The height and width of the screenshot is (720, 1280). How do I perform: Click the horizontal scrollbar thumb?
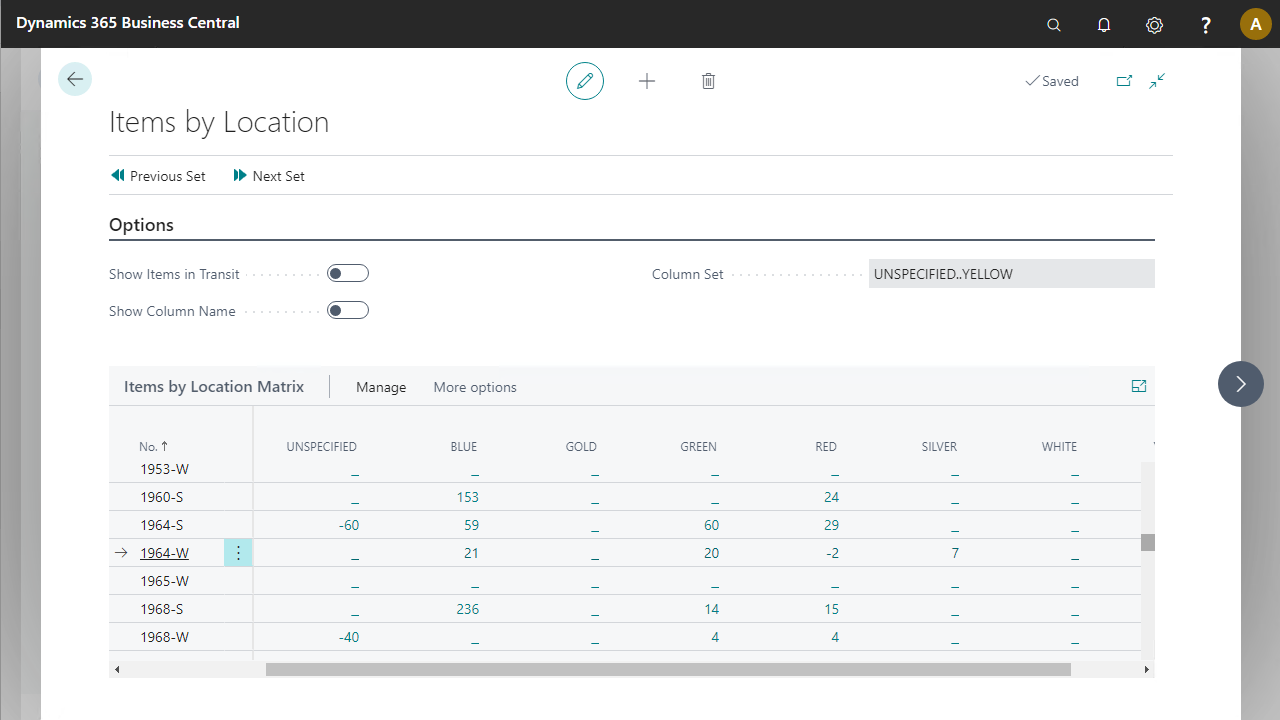(x=668, y=669)
